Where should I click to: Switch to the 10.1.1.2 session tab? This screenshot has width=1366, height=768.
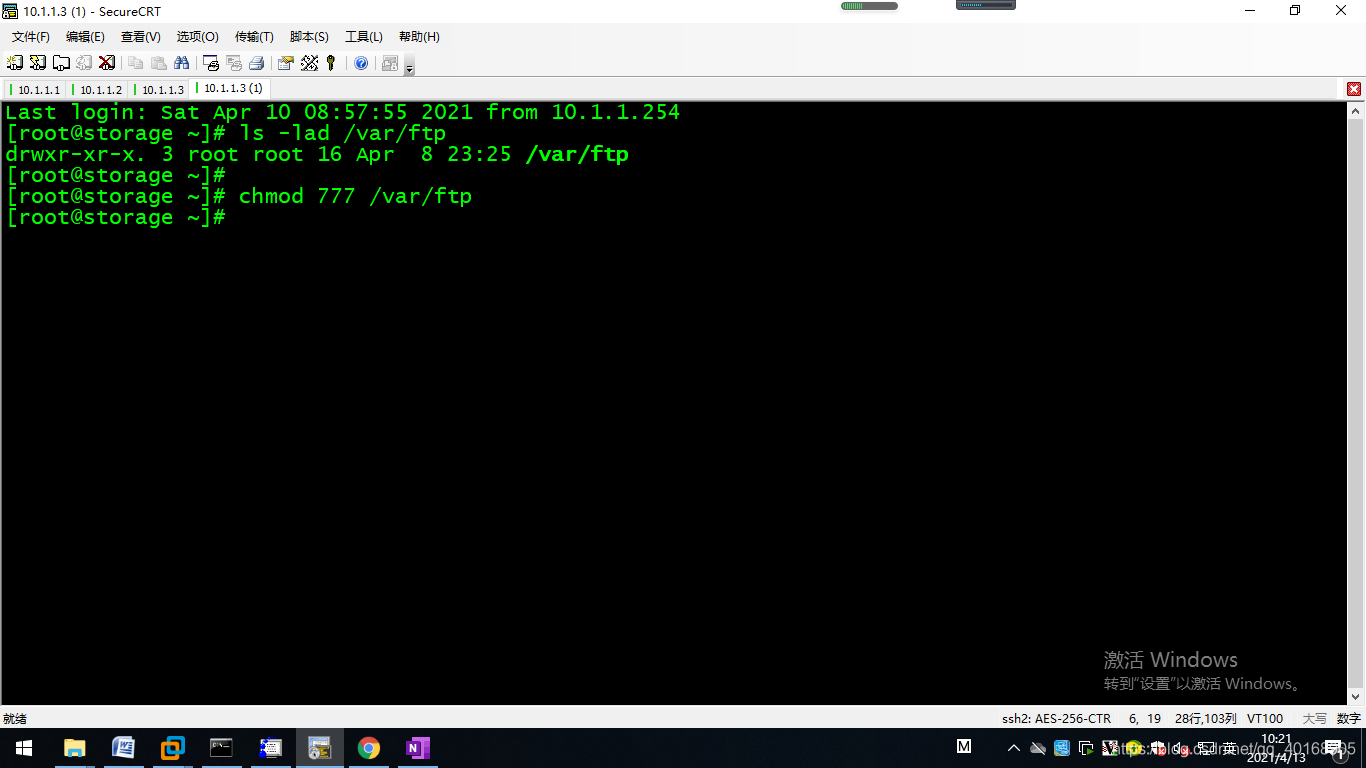point(97,90)
